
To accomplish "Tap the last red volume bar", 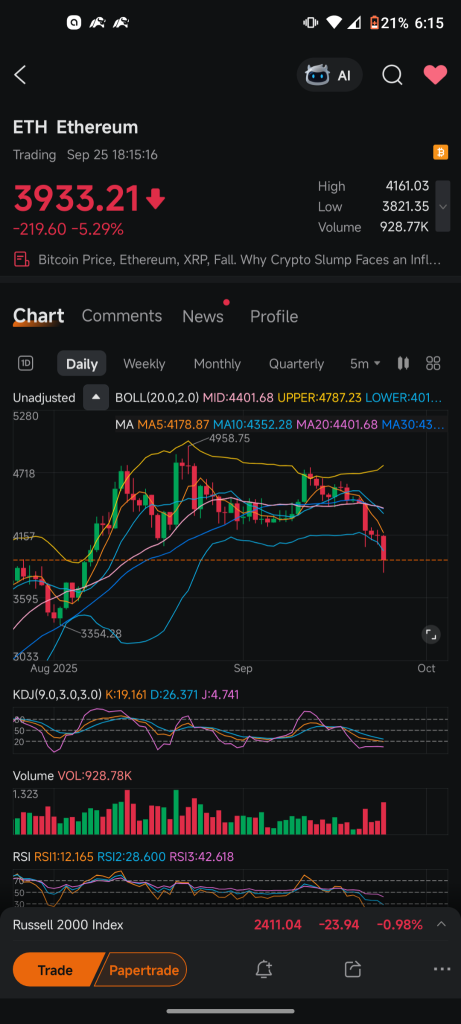I will [x=384, y=818].
